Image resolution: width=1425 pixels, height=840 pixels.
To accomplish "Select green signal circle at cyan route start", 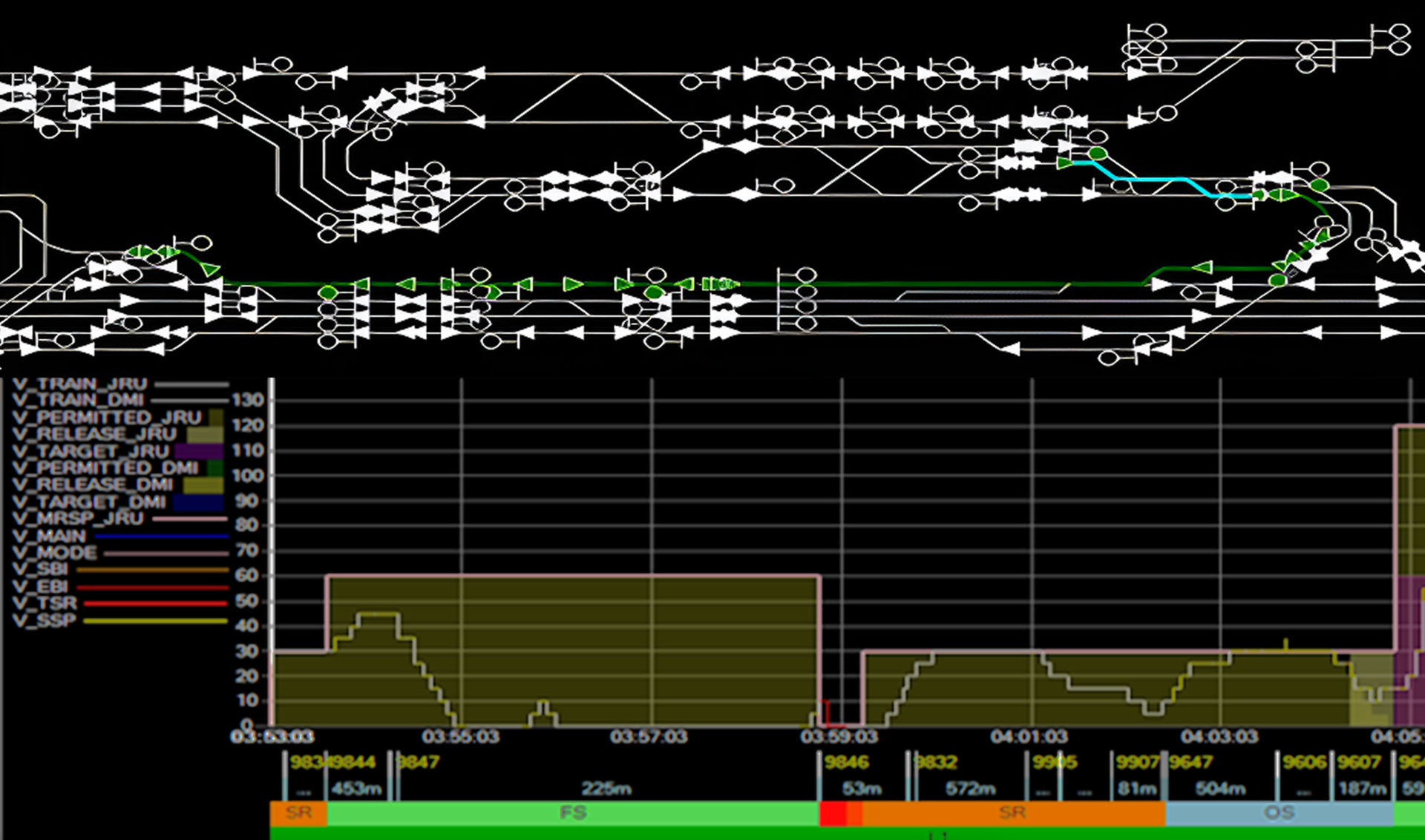I will click(1098, 154).
